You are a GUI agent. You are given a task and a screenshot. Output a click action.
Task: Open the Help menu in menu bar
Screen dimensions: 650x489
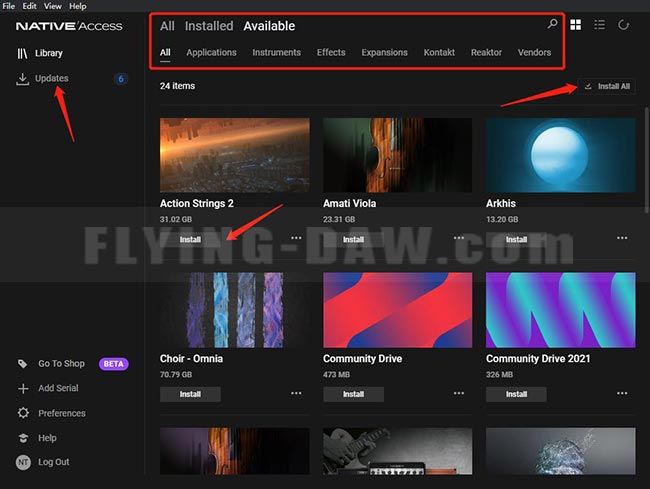click(78, 6)
